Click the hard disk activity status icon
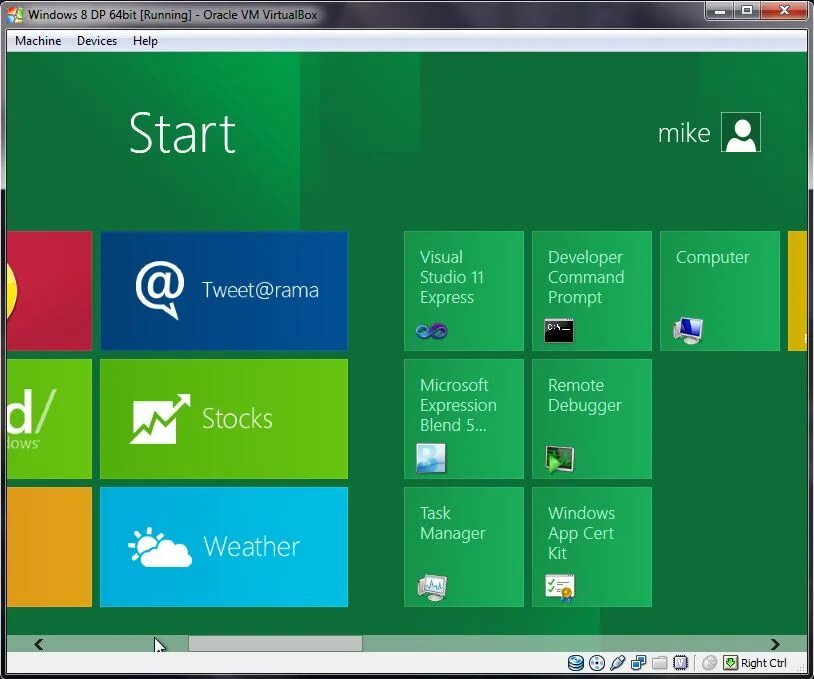Viewport: 814px width, 679px height. pyautogui.click(x=576, y=663)
